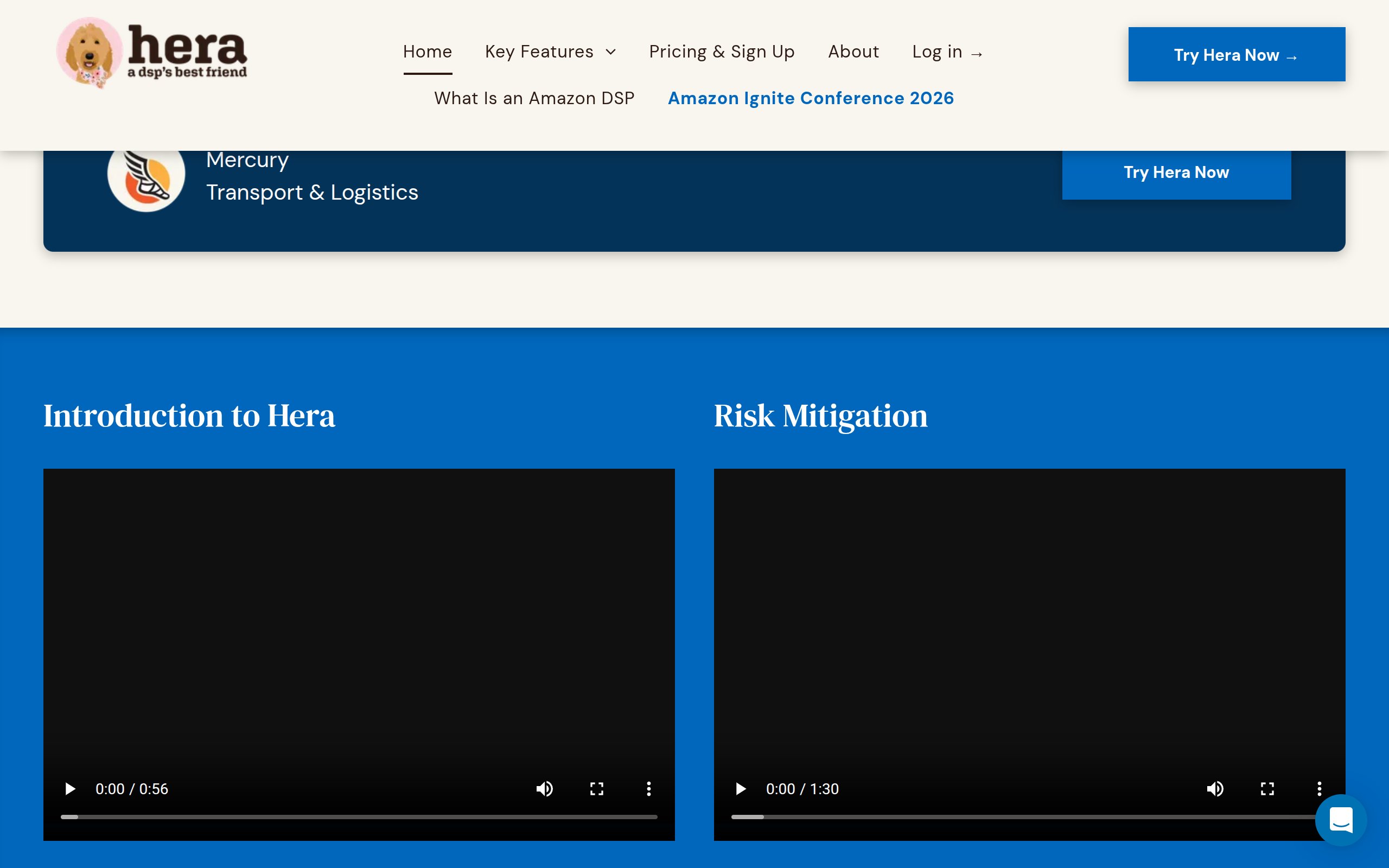Screen dimensions: 1389x868
Task: Open the chat support widget
Action: coord(1341,820)
